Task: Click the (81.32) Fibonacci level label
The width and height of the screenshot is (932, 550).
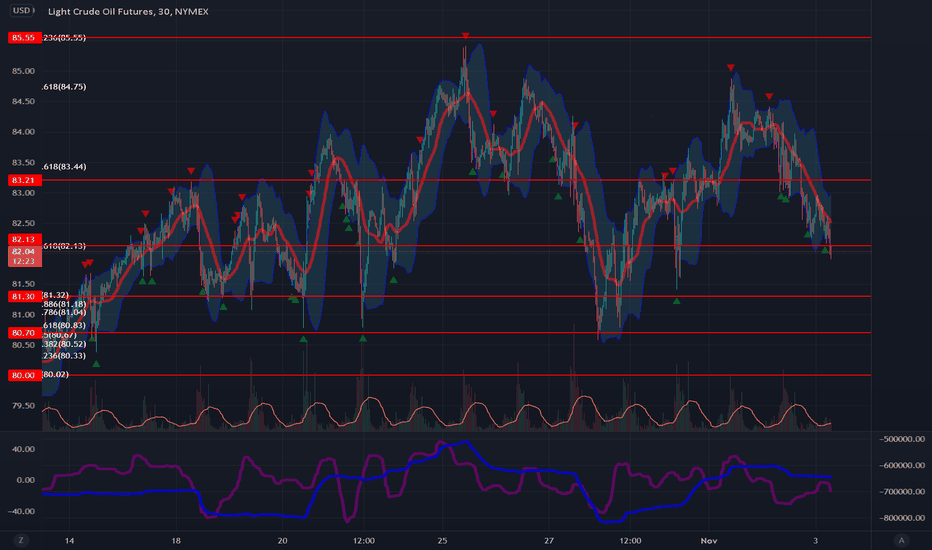Action: point(55,295)
